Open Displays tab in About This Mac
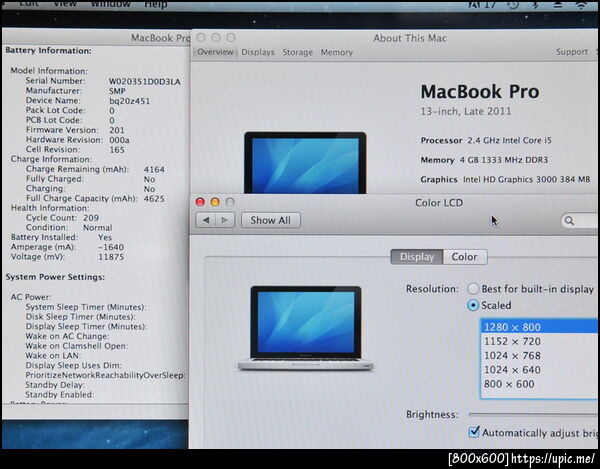This screenshot has width=600, height=469. (x=258, y=52)
